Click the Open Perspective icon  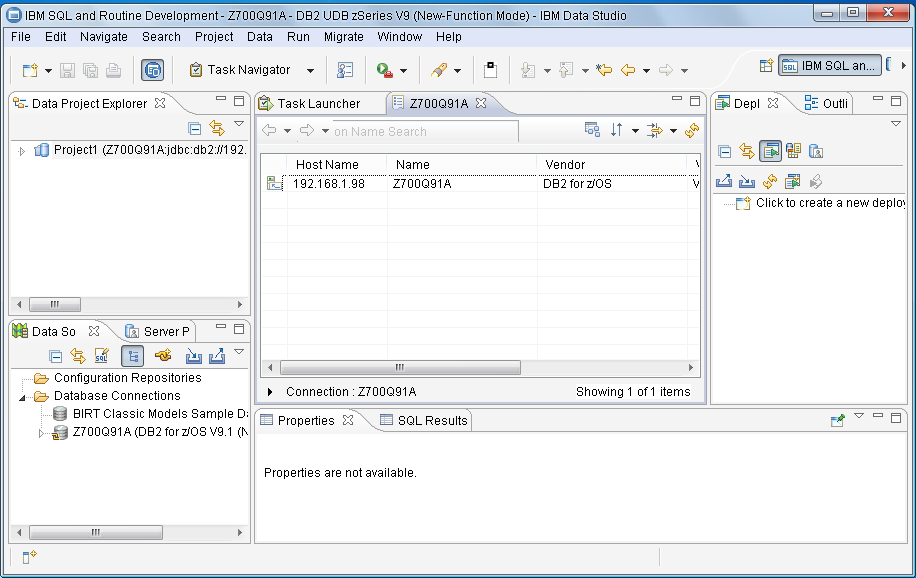point(766,66)
